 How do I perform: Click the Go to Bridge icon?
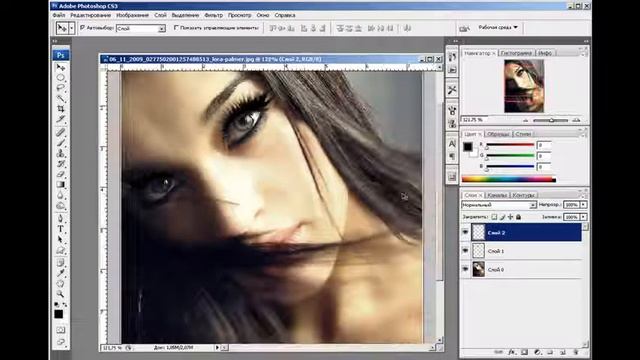pyautogui.click(x=464, y=28)
